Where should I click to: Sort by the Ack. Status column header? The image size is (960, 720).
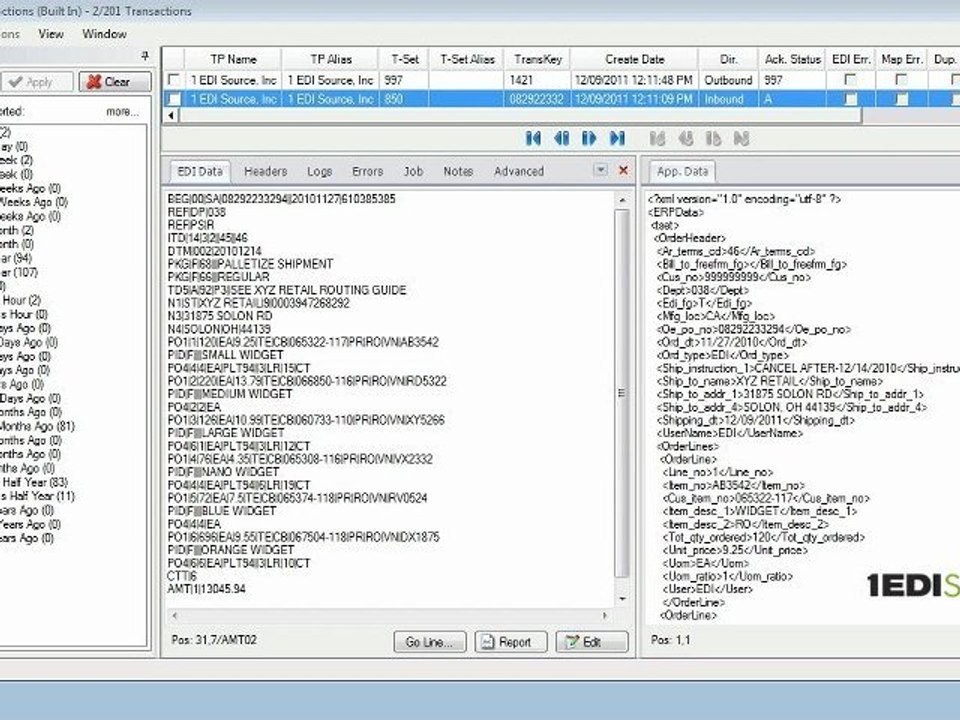click(x=792, y=59)
